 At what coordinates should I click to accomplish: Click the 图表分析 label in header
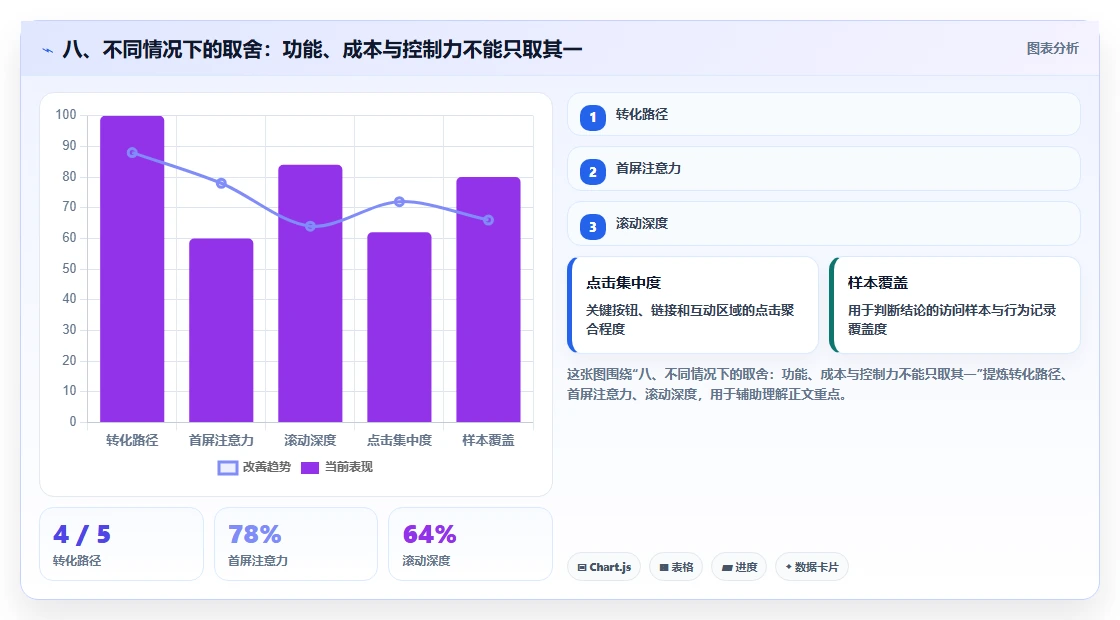click(1053, 49)
